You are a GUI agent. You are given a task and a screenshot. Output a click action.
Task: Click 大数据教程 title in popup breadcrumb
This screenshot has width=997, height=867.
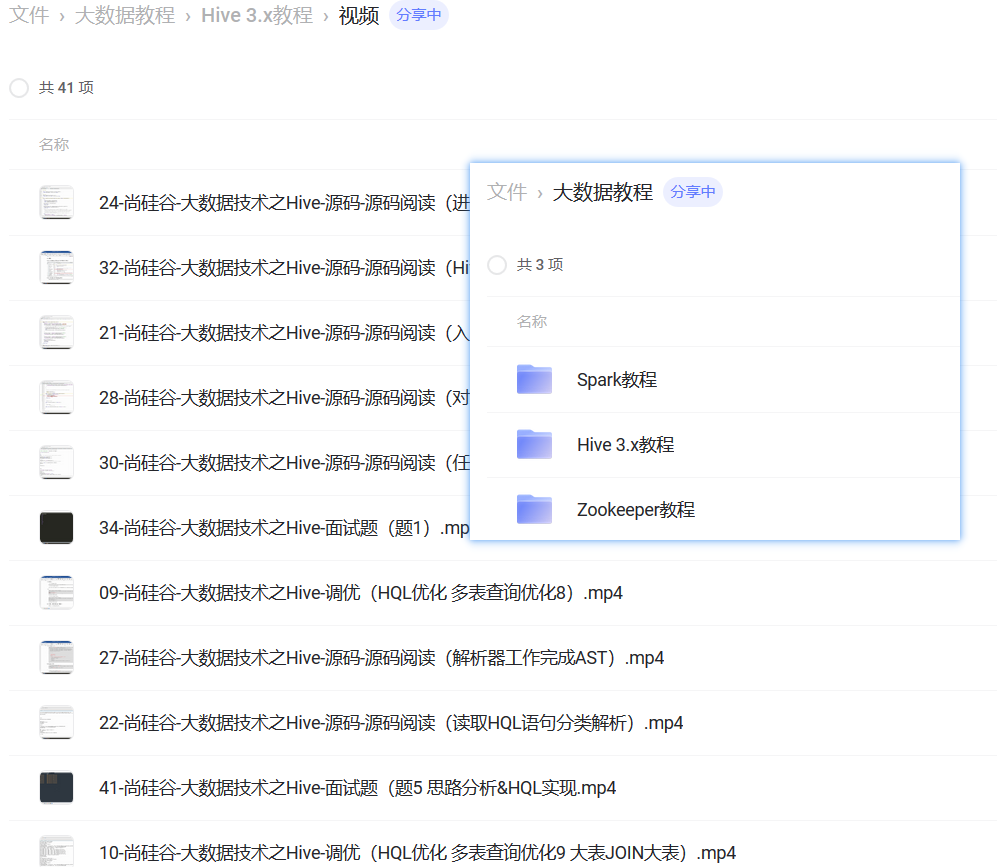coord(603,192)
